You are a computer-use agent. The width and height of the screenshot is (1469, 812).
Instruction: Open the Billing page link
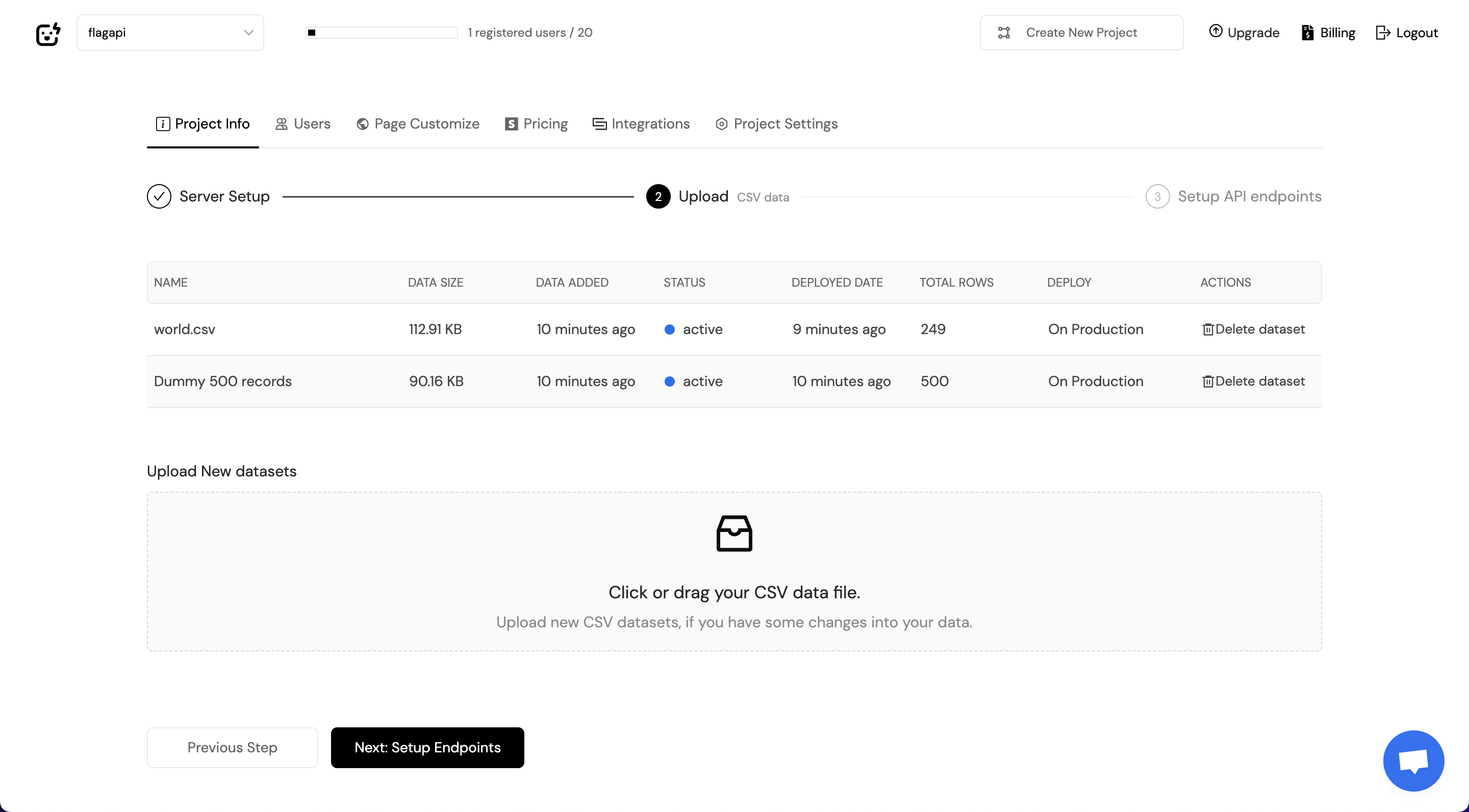[1328, 33]
